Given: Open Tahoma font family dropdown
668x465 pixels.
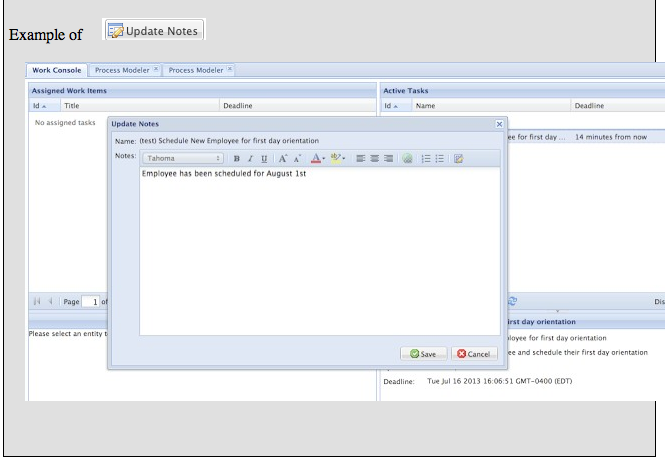Looking at the screenshot, I should pos(183,158).
